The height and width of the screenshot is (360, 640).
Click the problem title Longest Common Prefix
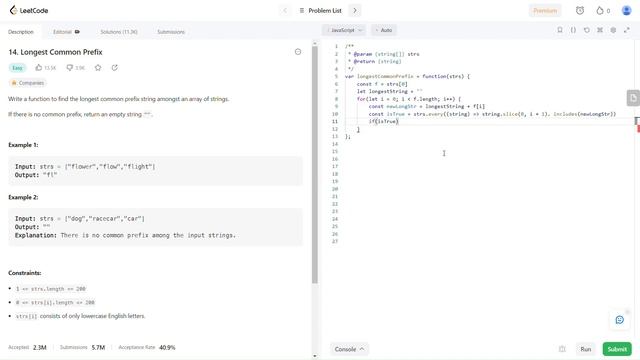[55, 52]
